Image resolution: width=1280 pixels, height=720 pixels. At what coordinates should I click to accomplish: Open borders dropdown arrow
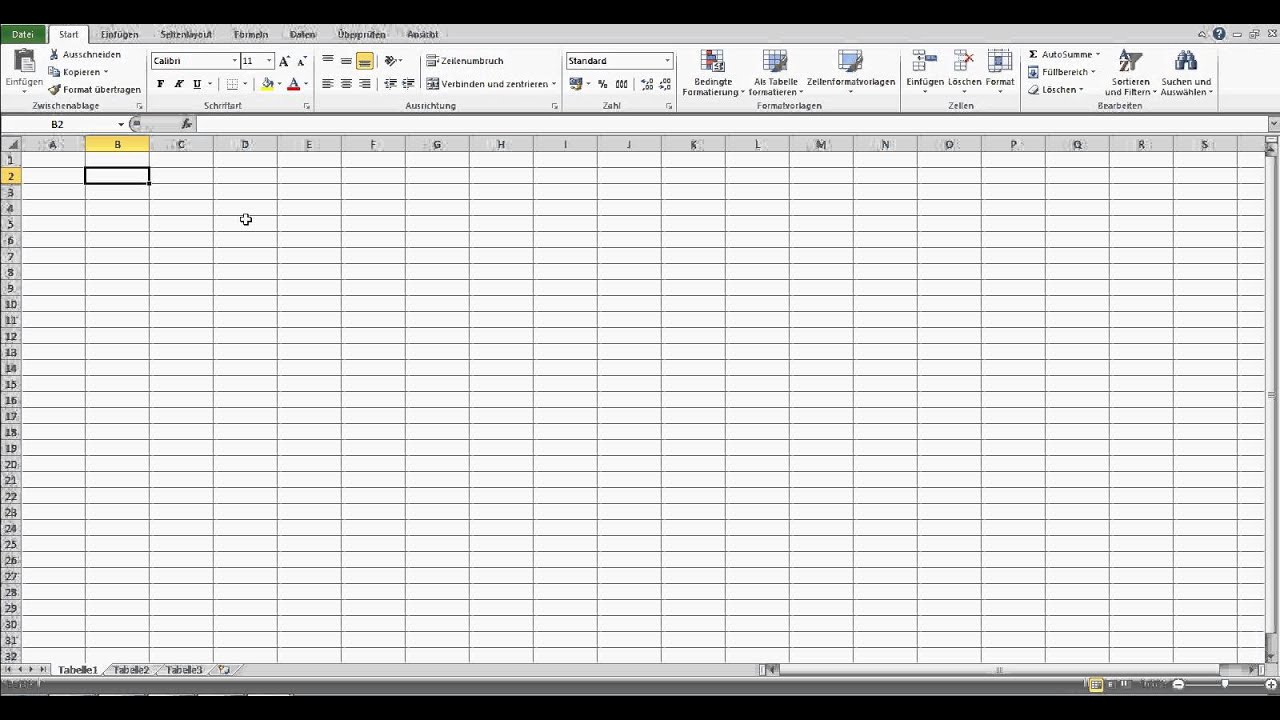point(246,84)
